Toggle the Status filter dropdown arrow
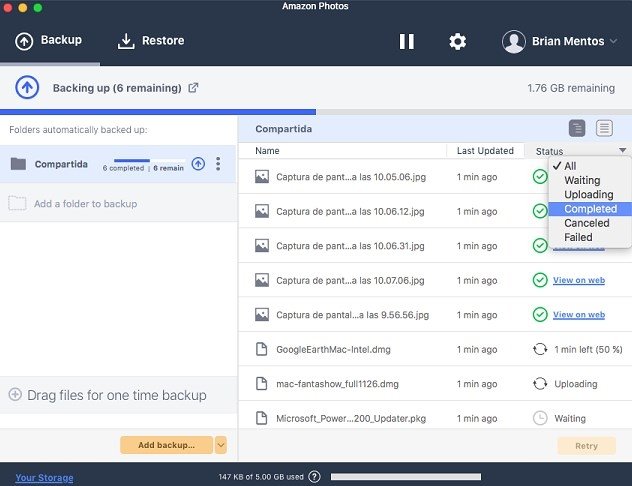 623,150
